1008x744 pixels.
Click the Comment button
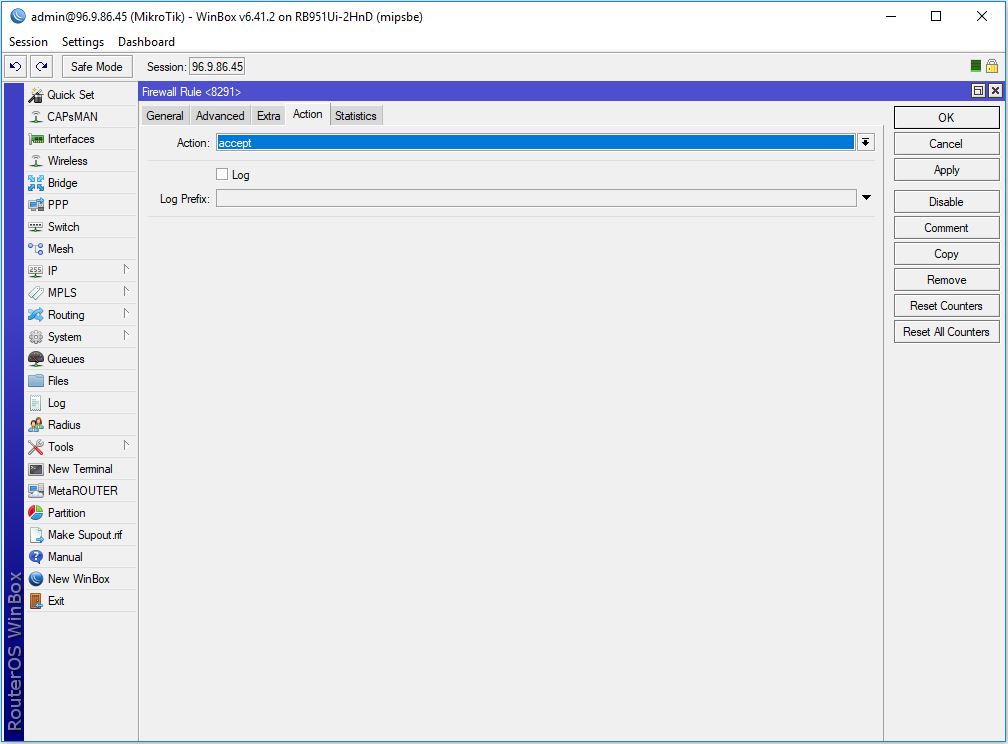tap(946, 228)
